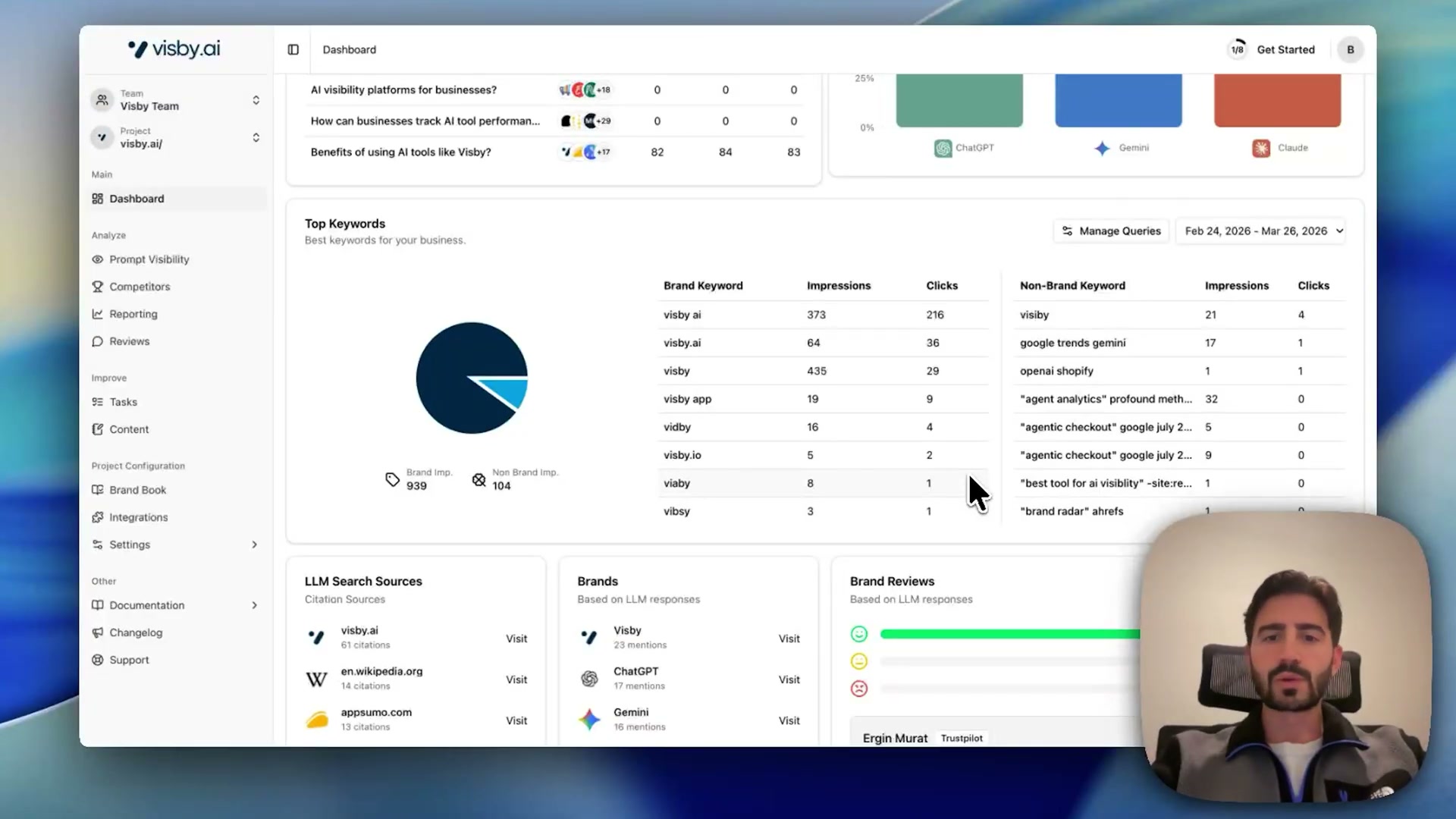Click the Content edit icon

click(x=97, y=429)
